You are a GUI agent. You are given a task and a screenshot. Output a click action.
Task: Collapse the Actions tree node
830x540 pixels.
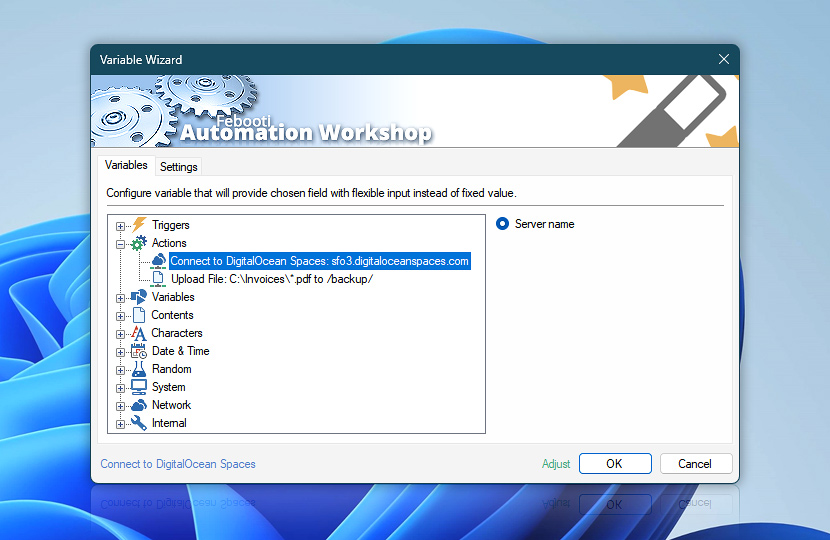pyautogui.click(x=120, y=244)
